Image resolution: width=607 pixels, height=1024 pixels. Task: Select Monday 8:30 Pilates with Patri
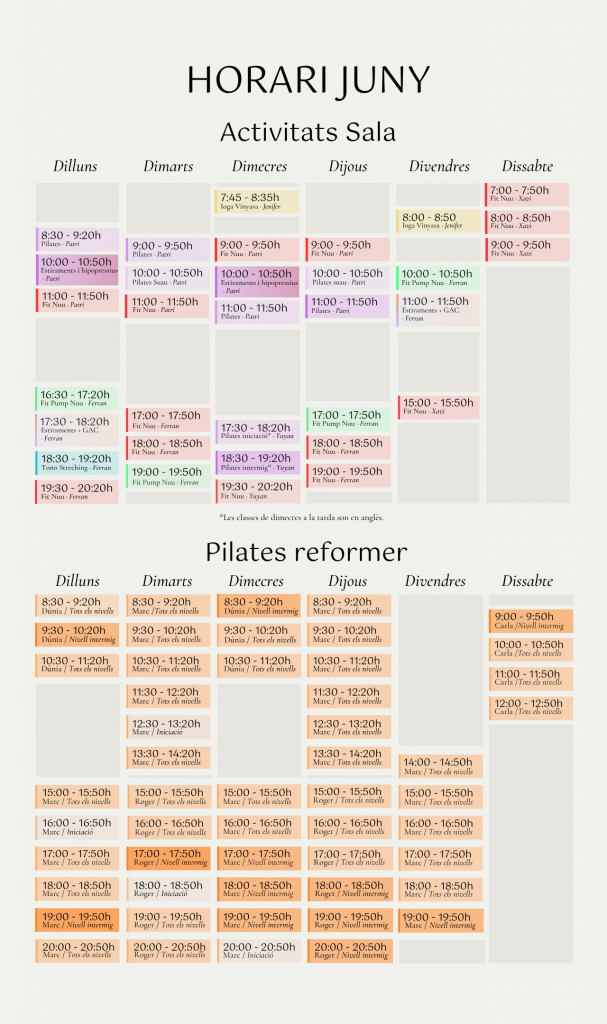pyautogui.click(x=77, y=239)
